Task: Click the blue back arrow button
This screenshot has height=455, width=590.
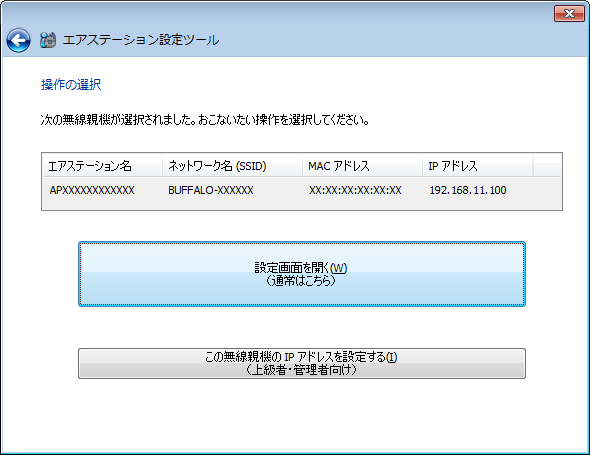Action: point(18,40)
